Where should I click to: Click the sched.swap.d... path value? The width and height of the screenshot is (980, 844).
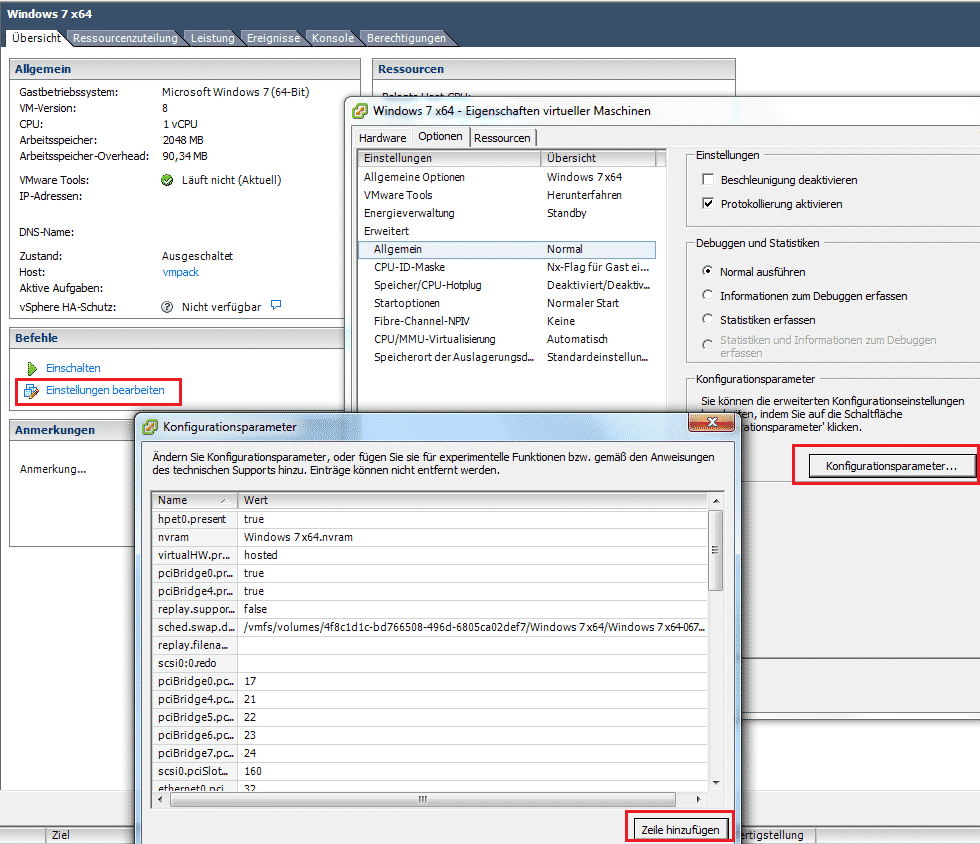pos(474,627)
